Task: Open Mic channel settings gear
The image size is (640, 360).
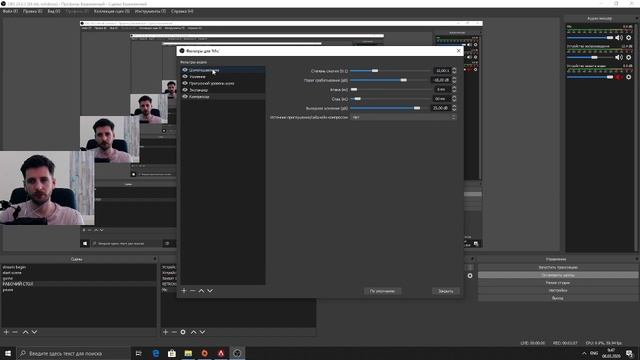Action: click(629, 38)
